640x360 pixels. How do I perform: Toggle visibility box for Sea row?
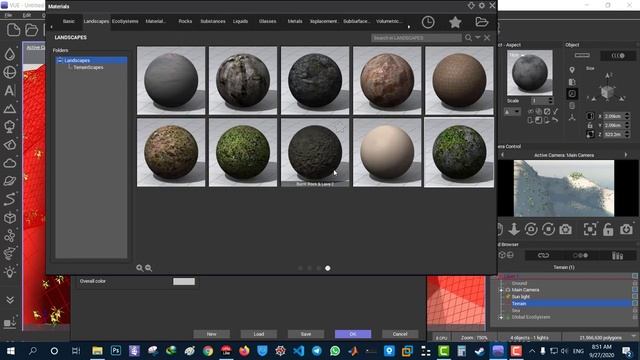pos(635,310)
